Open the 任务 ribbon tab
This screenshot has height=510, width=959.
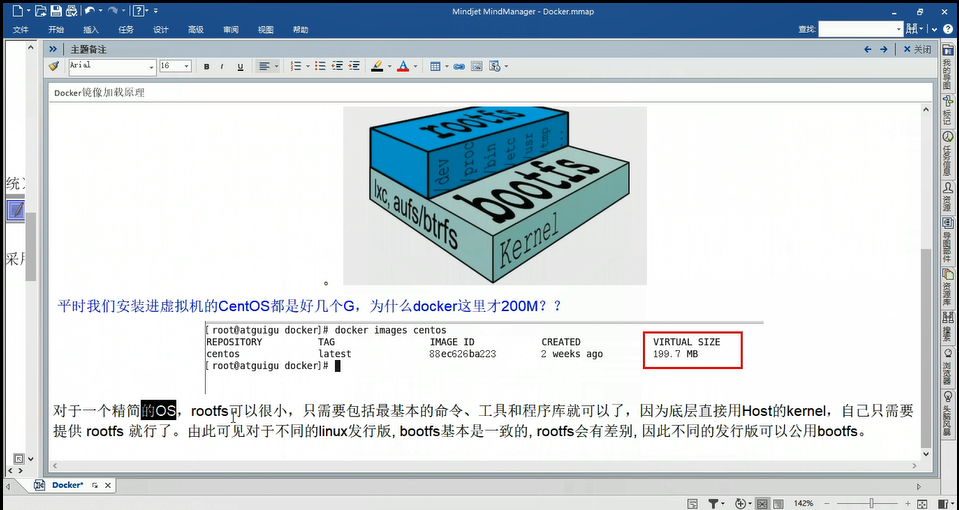(126, 29)
